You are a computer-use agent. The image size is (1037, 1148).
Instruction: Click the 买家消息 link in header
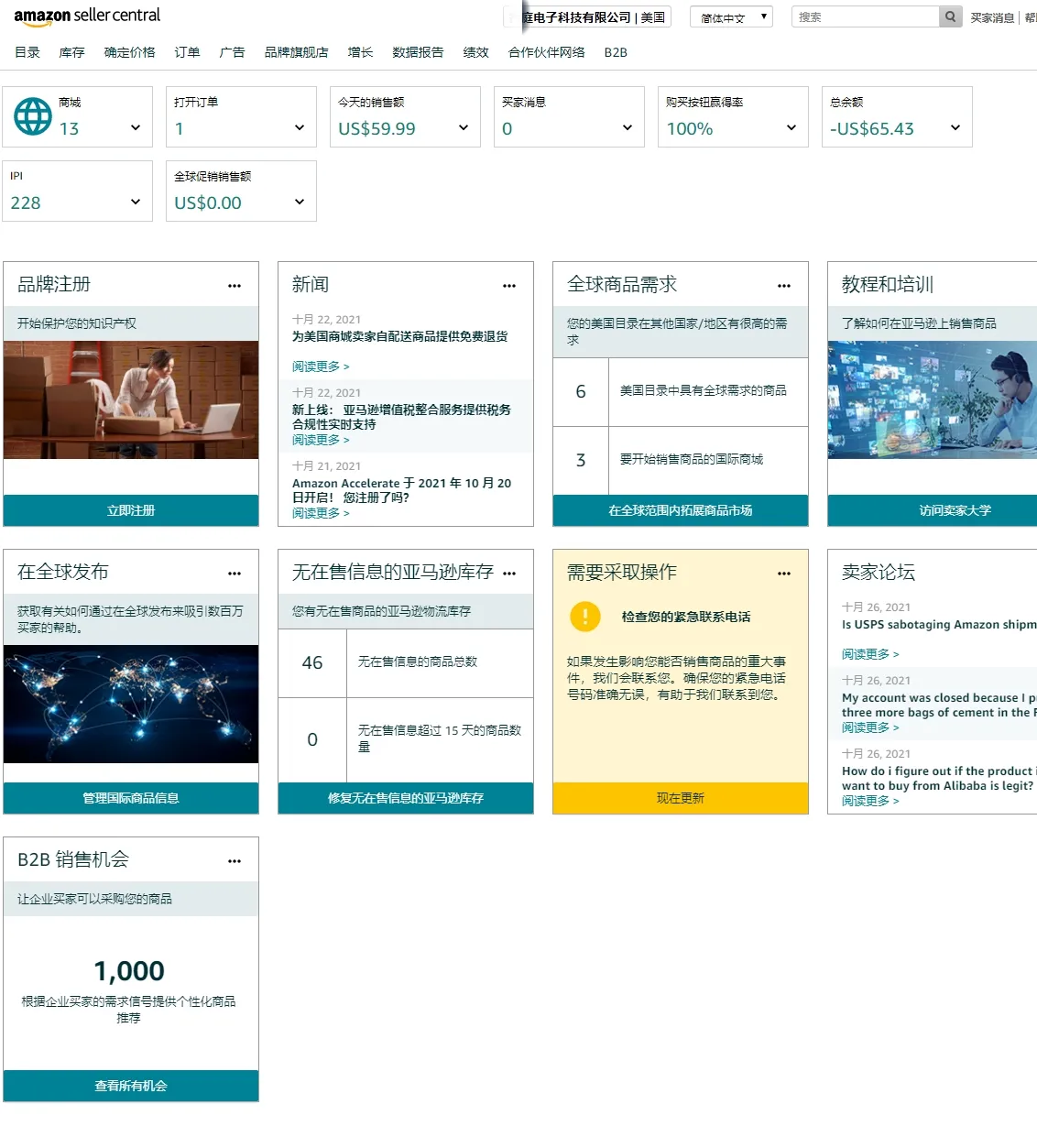(992, 17)
